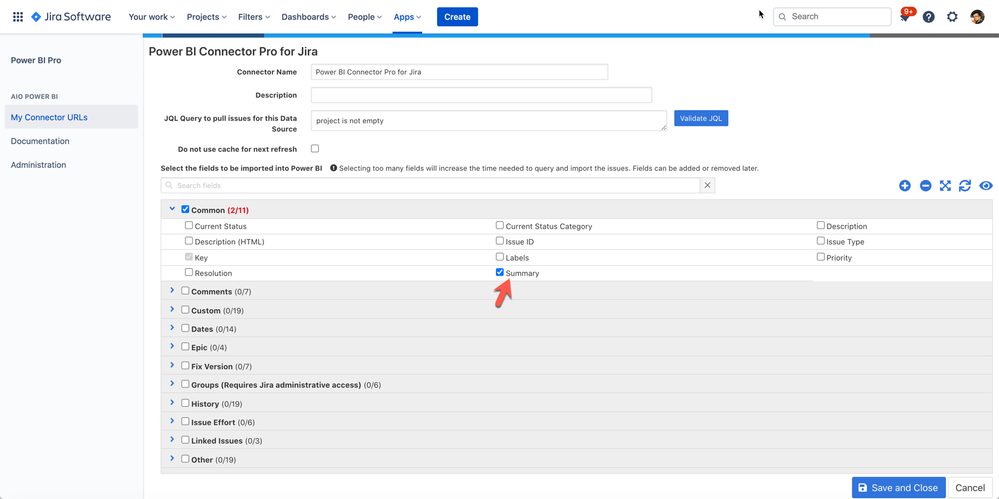Click the Create button

click(x=457, y=17)
